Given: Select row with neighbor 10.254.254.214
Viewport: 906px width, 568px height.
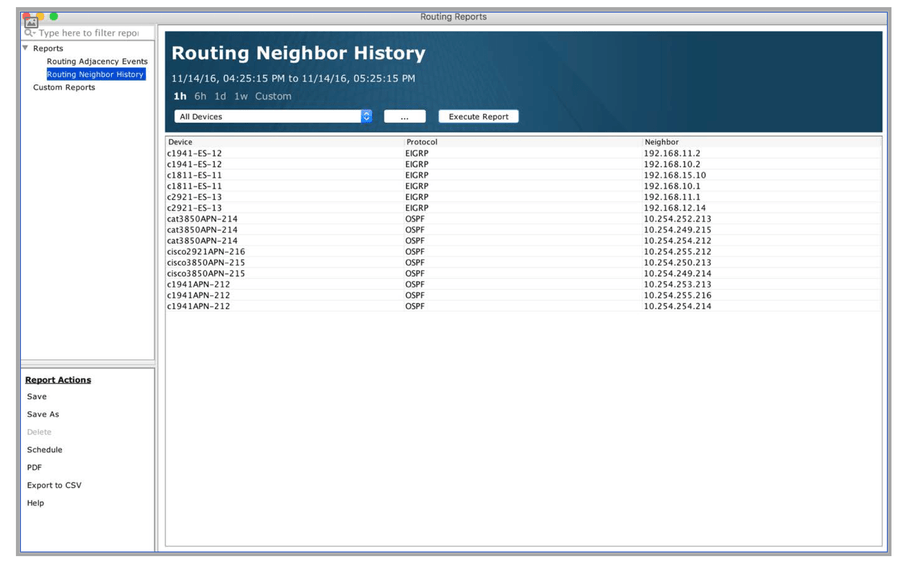Looking at the screenshot, I should point(523,307).
